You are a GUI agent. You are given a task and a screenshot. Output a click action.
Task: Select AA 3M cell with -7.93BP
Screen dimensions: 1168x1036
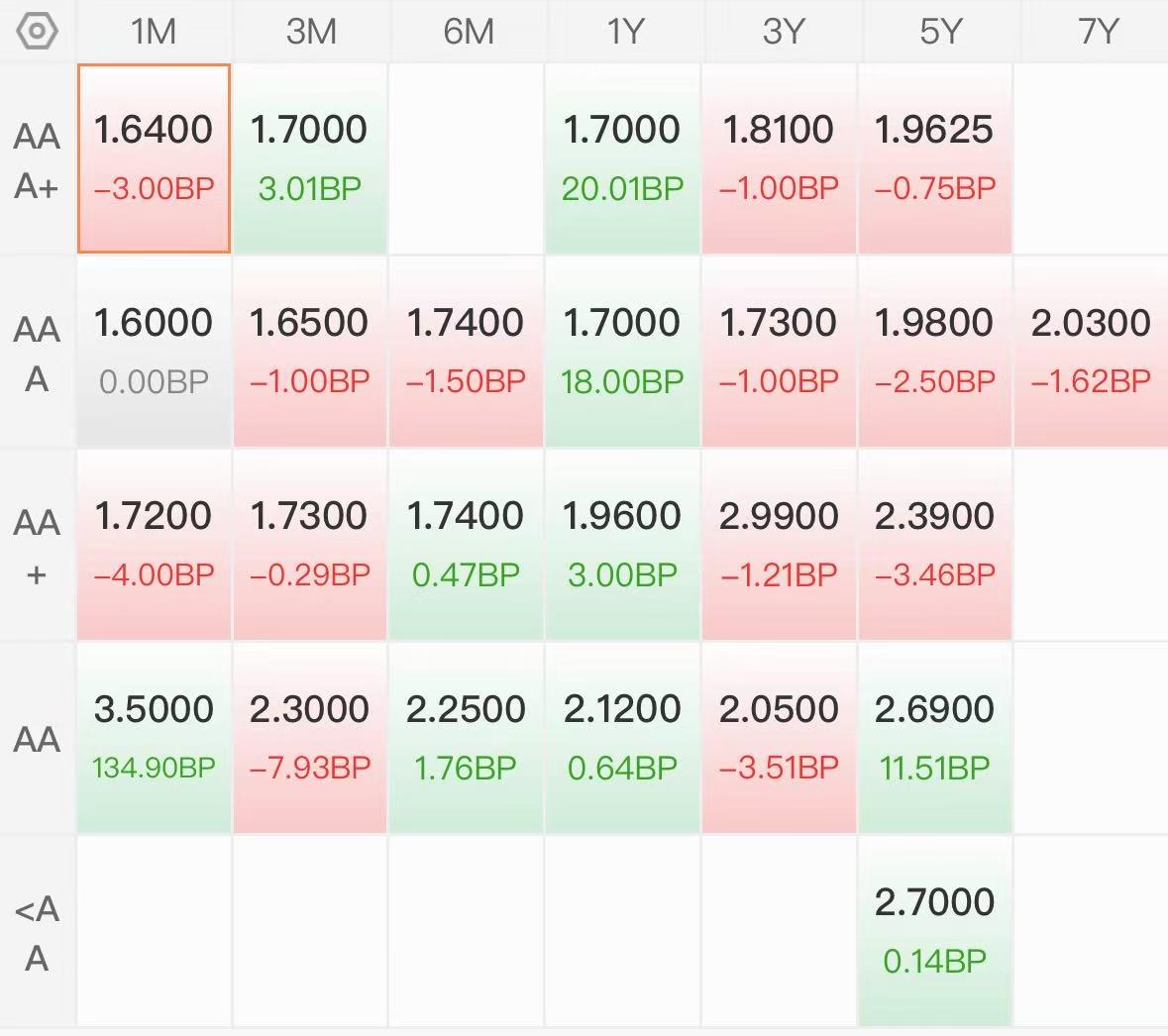click(x=310, y=738)
